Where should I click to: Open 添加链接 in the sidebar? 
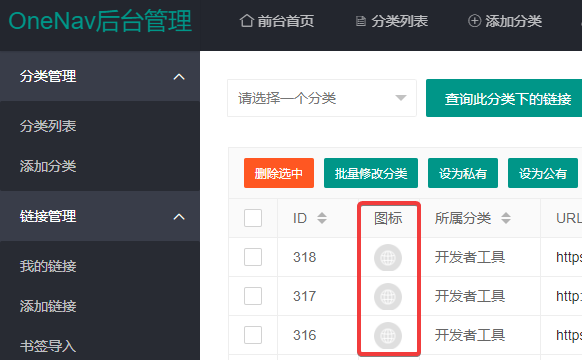(x=48, y=306)
